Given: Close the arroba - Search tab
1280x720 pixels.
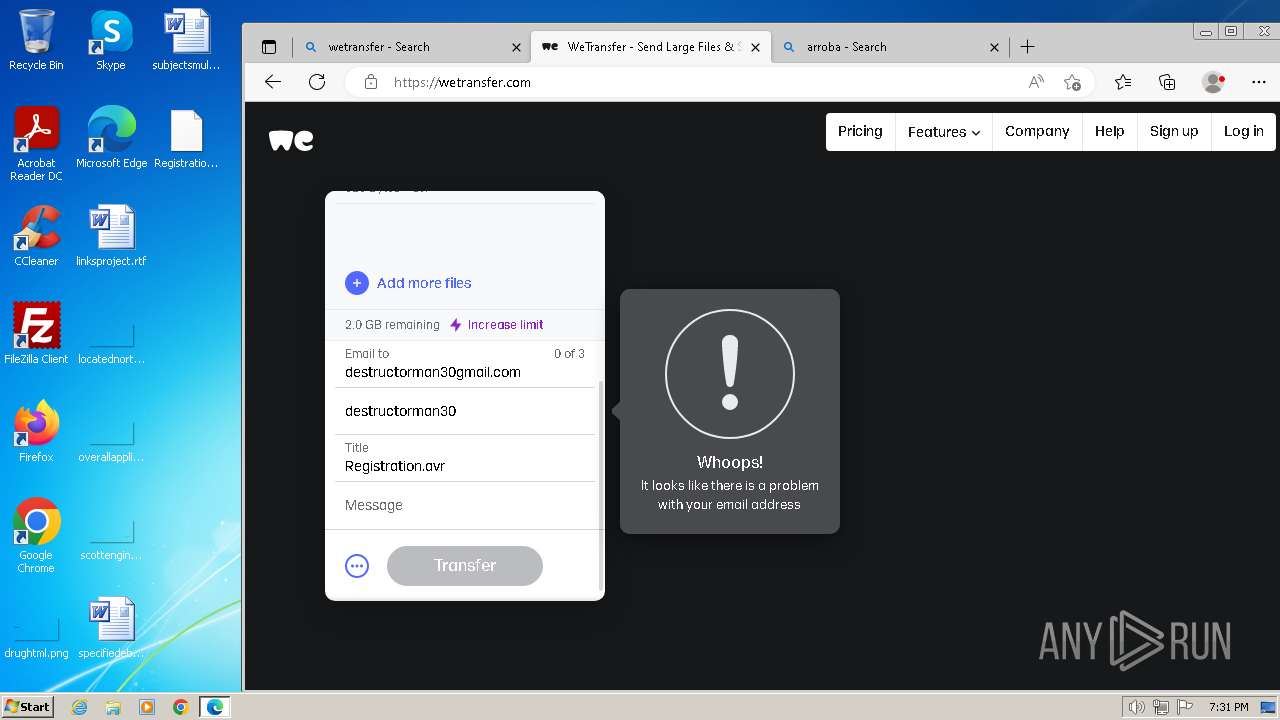Looking at the screenshot, I should coord(994,47).
